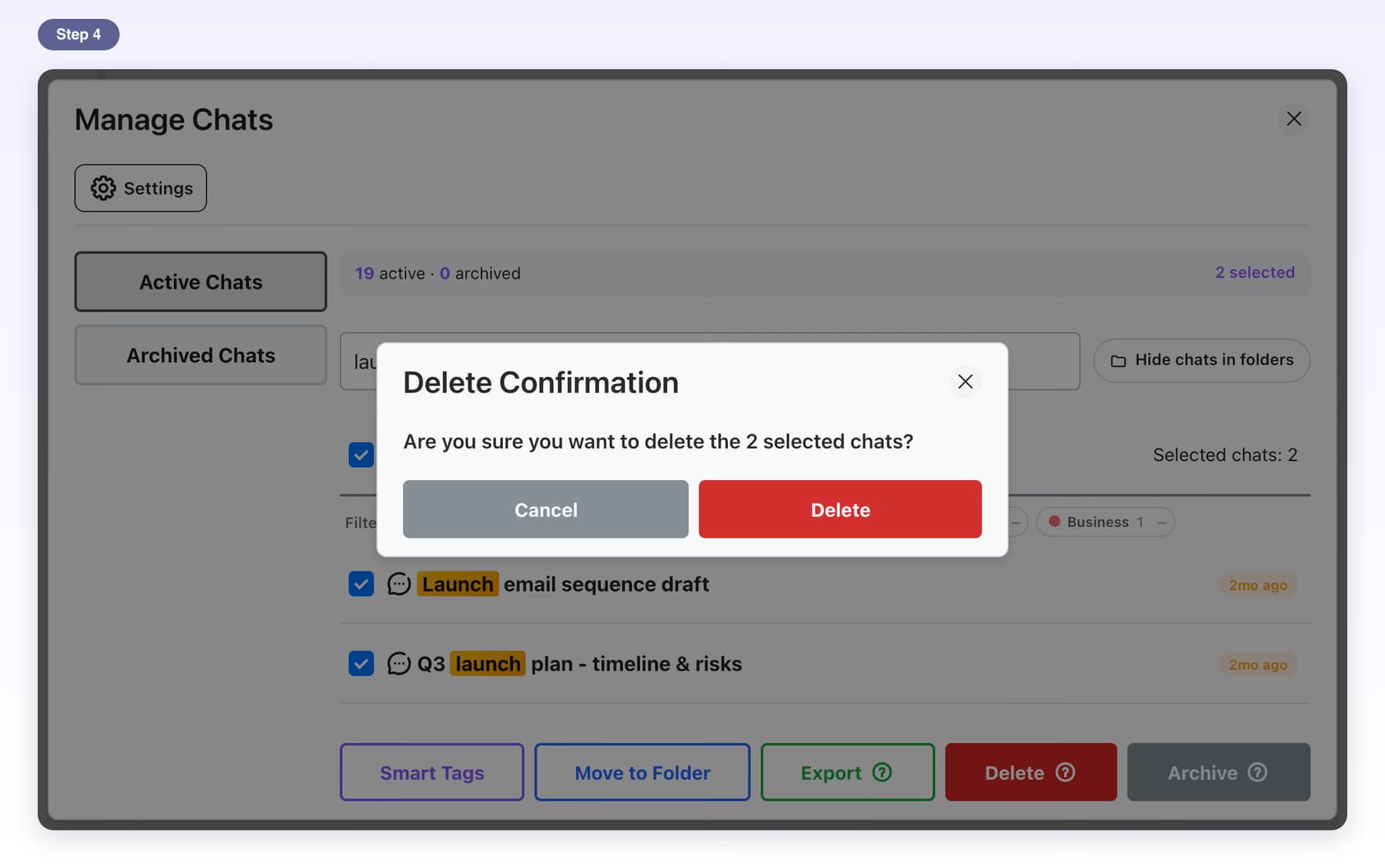Switch to Archived Chats tab
This screenshot has height=868, width=1385.
201,355
